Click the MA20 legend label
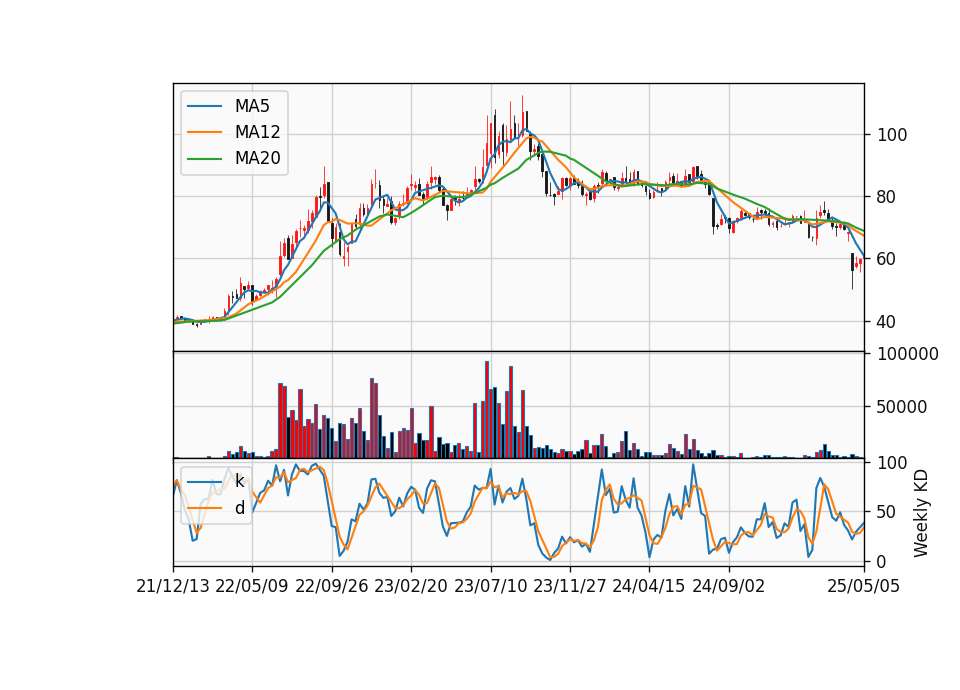The height and width of the screenshot is (690, 960). [257, 158]
